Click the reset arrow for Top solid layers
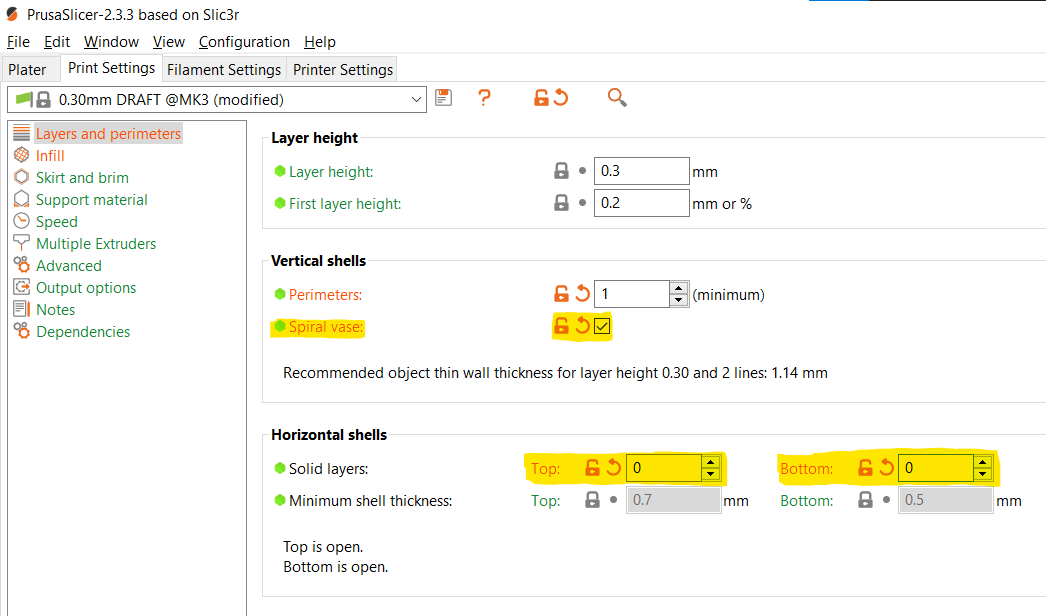This screenshot has width=1046, height=616. tap(613, 468)
